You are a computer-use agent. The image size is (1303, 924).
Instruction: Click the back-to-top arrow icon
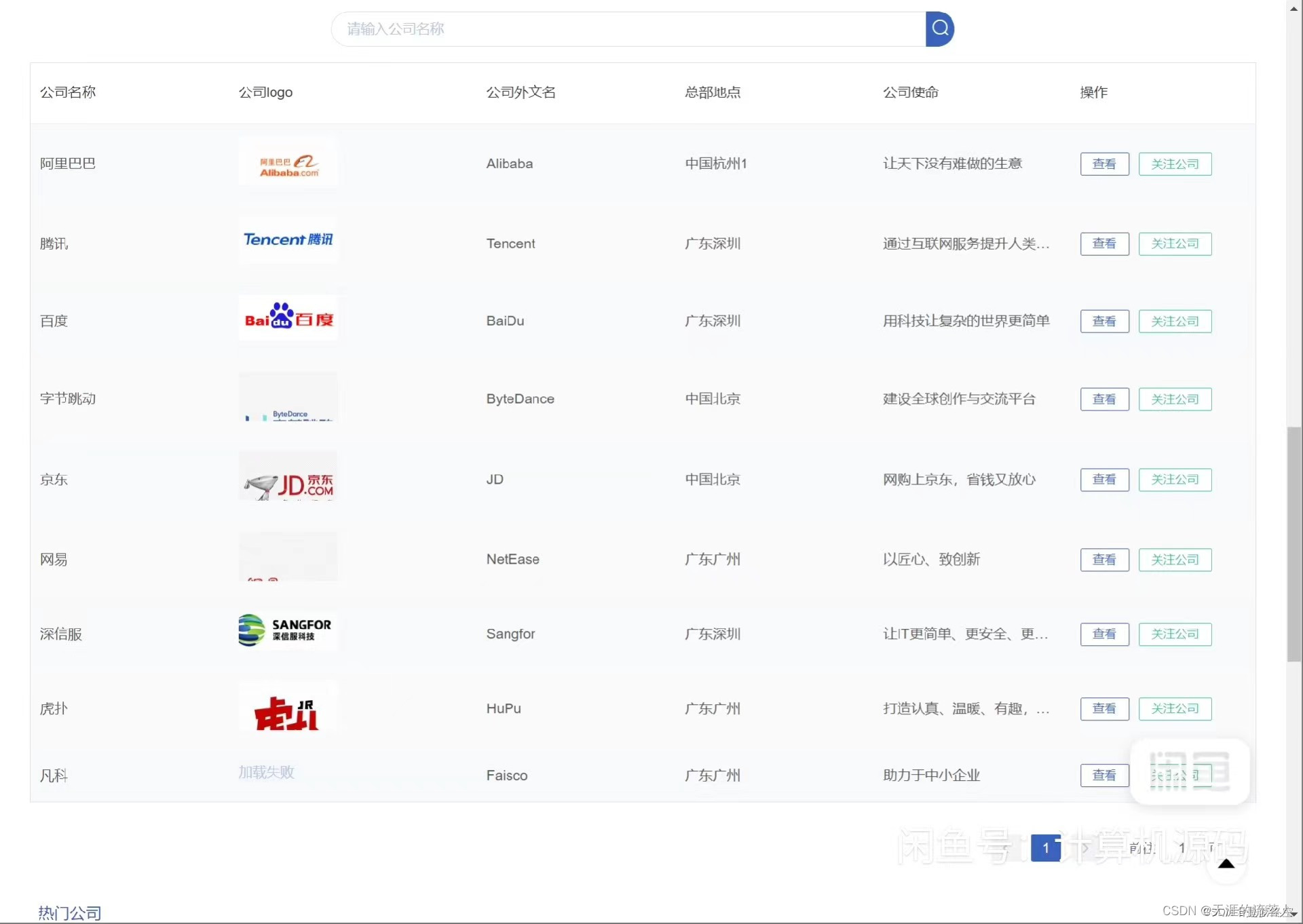(x=1226, y=864)
